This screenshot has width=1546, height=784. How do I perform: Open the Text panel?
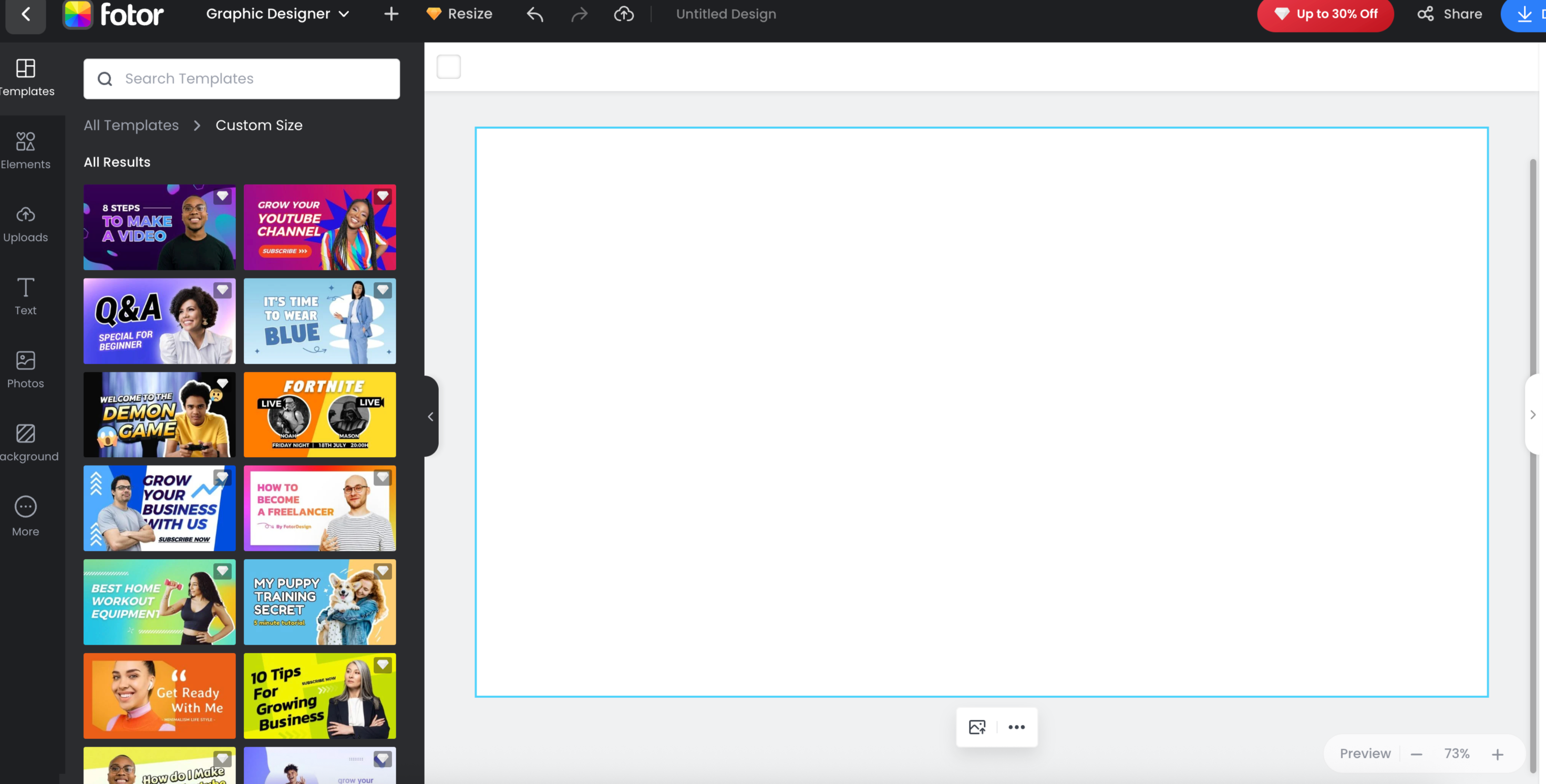click(26, 296)
